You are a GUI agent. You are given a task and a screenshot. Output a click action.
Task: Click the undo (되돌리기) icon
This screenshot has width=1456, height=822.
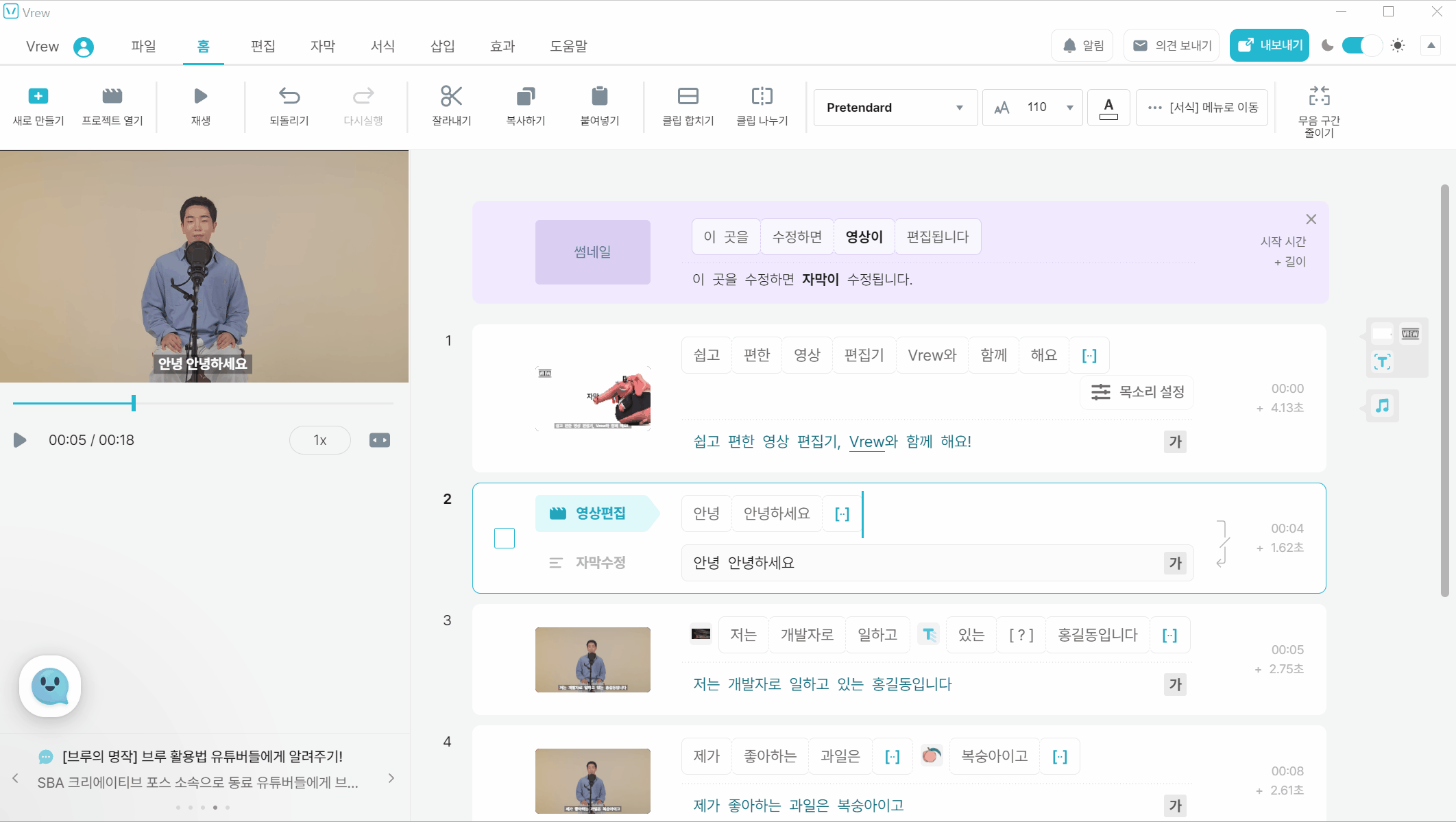click(289, 97)
